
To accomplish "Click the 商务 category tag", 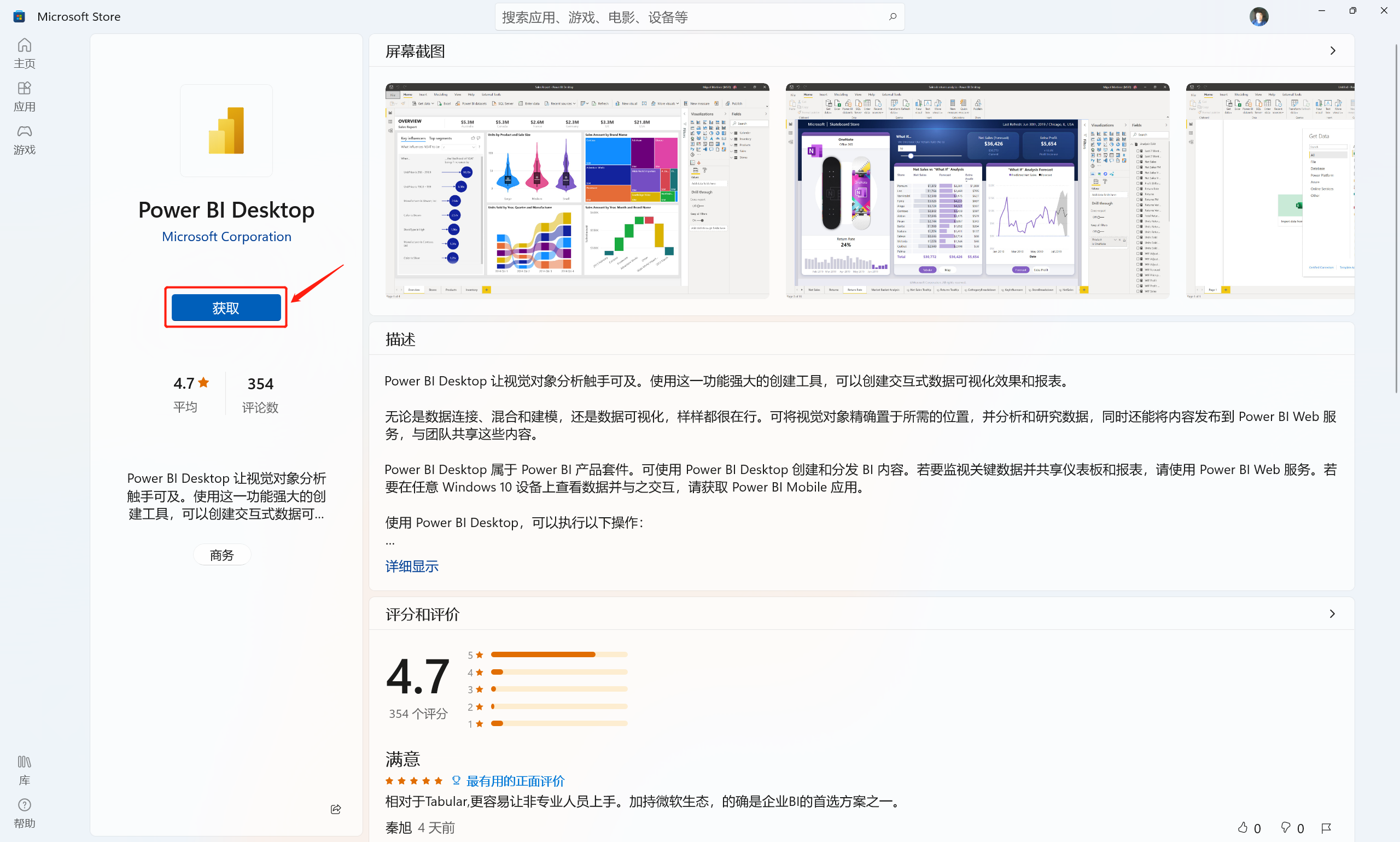I will (x=222, y=555).
